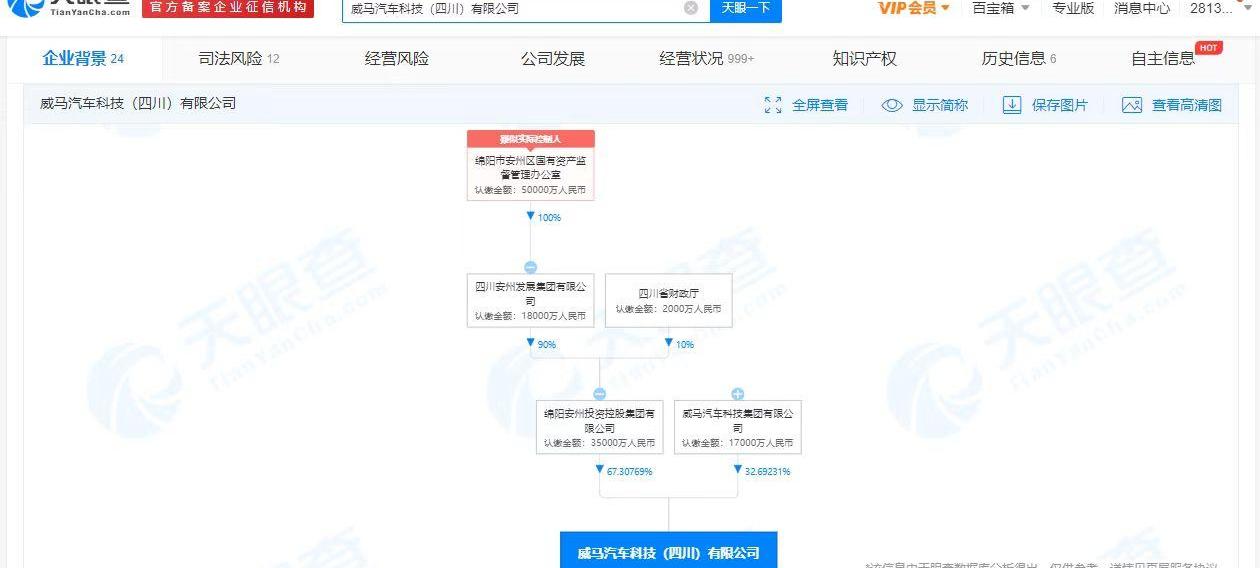Viewport: 1260px width, 568px height.
Task: Click the 天眼一下 search button
Action: click(745, 8)
